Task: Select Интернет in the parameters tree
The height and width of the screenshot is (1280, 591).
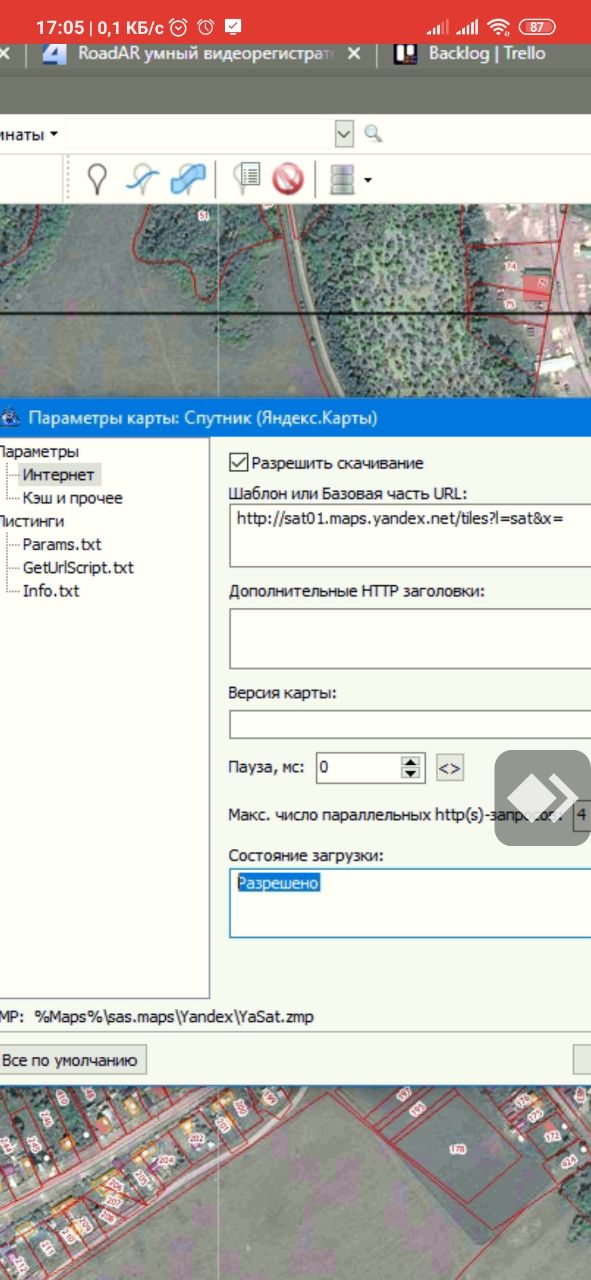Action: point(58,475)
